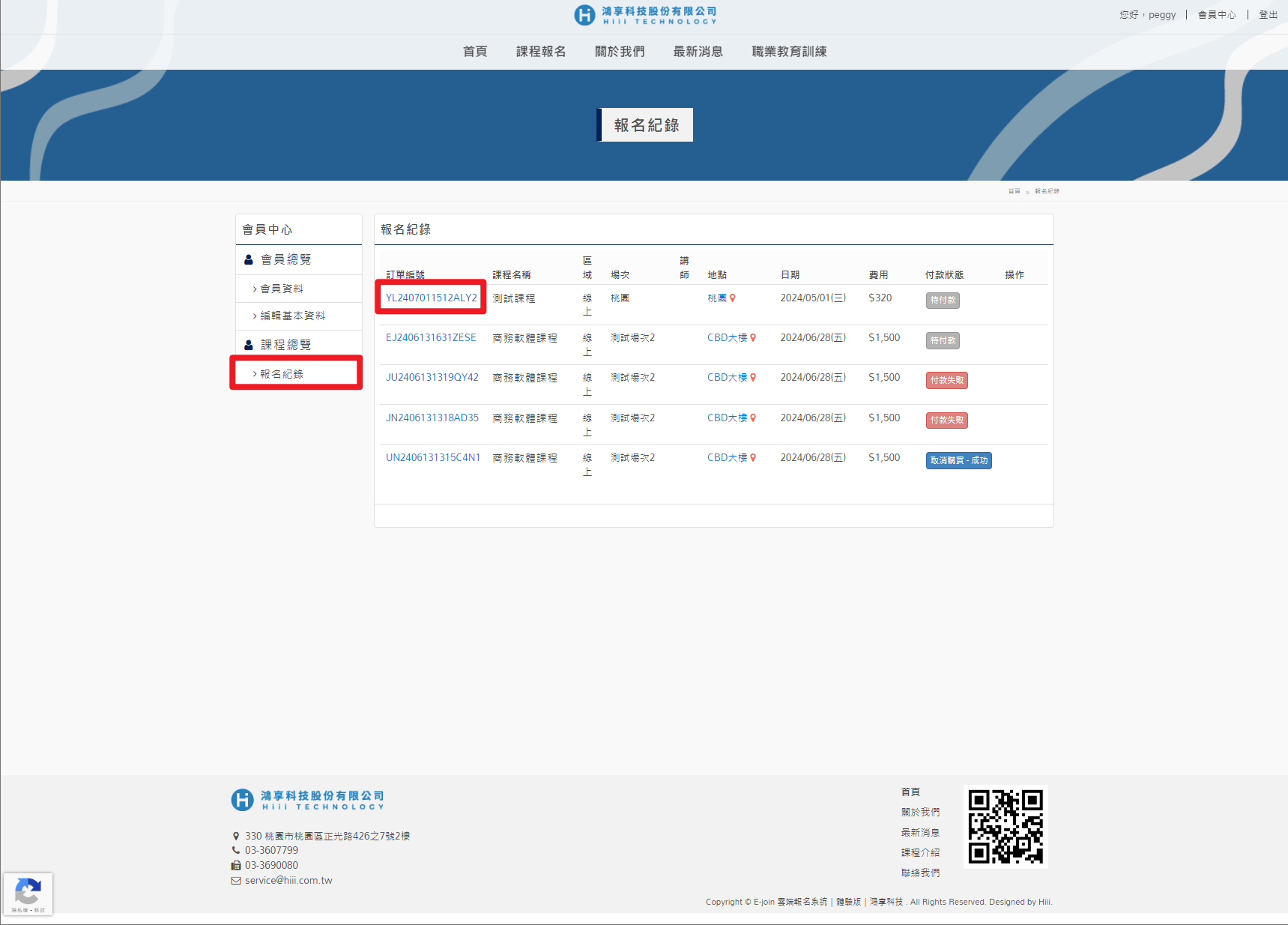
Task: Click 登出 to log out
Action: [x=1268, y=15]
